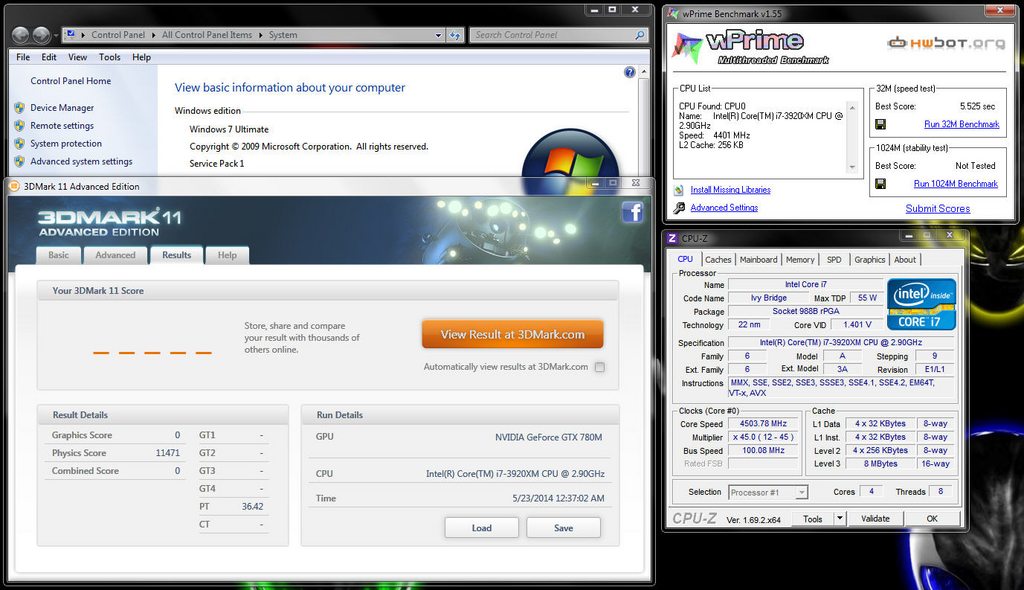The width and height of the screenshot is (1024, 590).
Task: Click the Control Panel scrollbar up arrow
Action: click(x=644, y=71)
